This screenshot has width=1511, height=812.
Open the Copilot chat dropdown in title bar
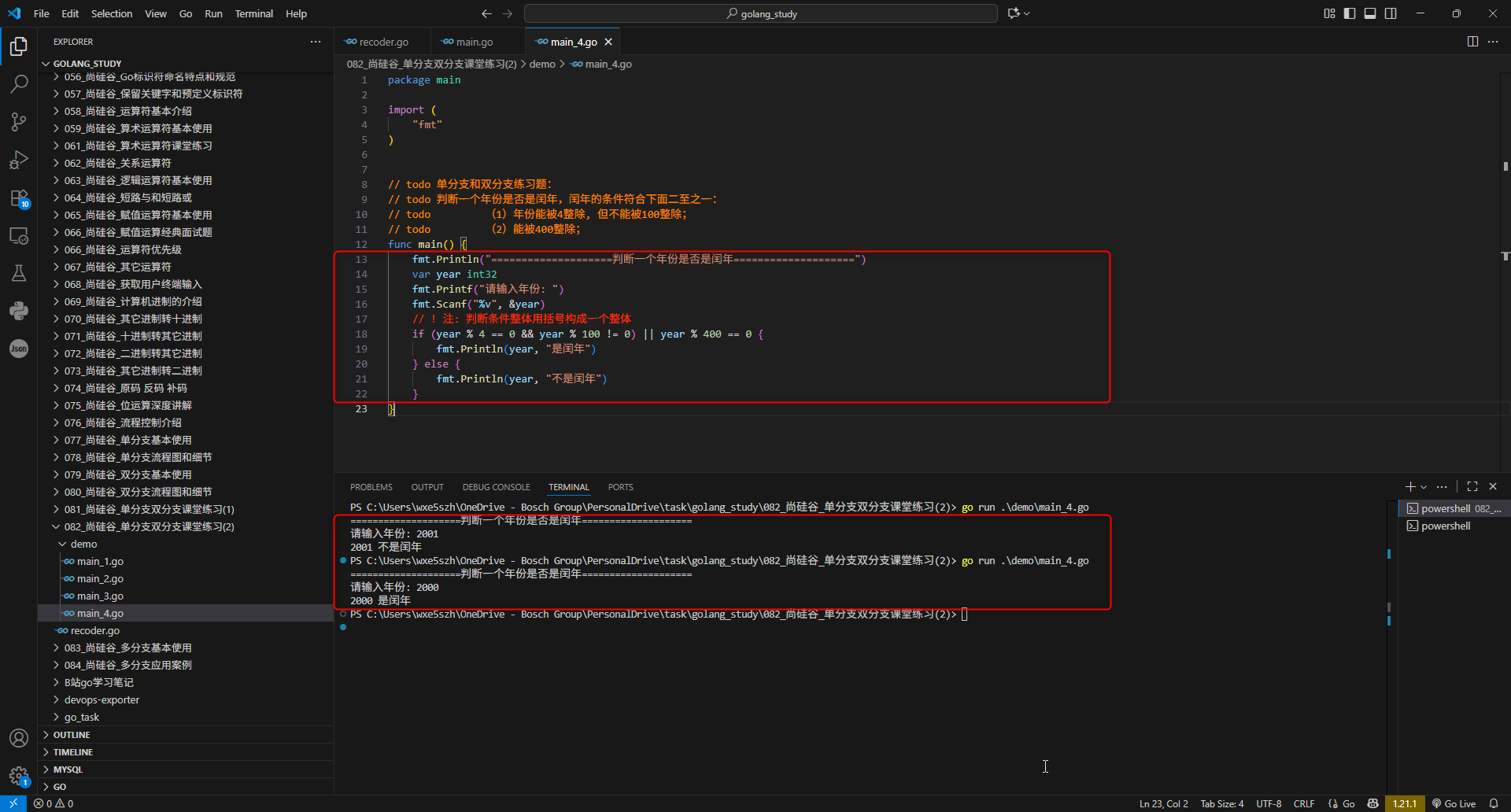tap(1018, 13)
